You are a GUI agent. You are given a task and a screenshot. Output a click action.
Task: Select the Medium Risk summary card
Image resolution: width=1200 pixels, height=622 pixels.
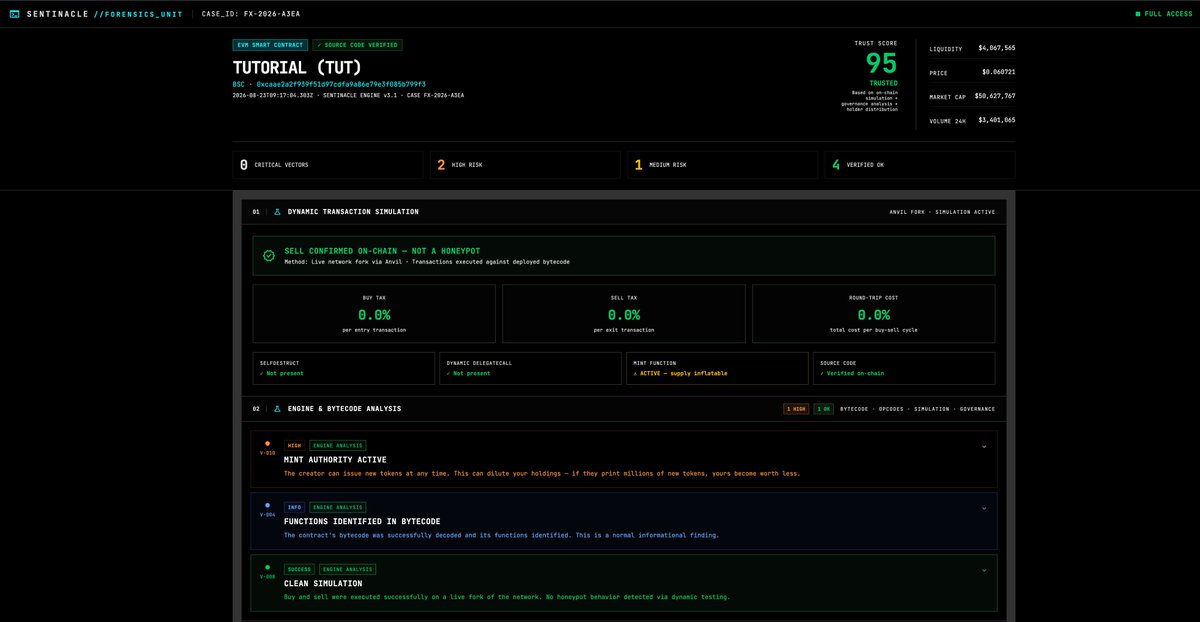[x=722, y=164]
